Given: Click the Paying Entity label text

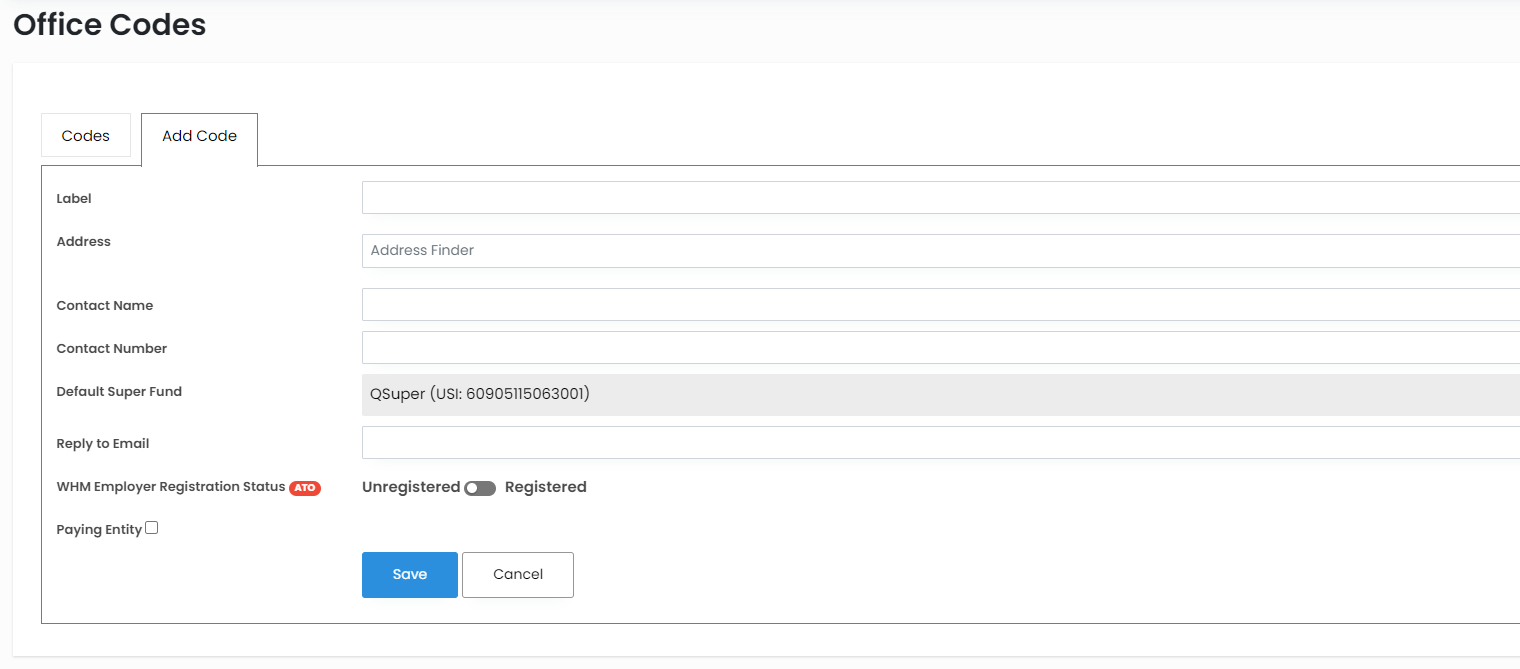Looking at the screenshot, I should (99, 530).
